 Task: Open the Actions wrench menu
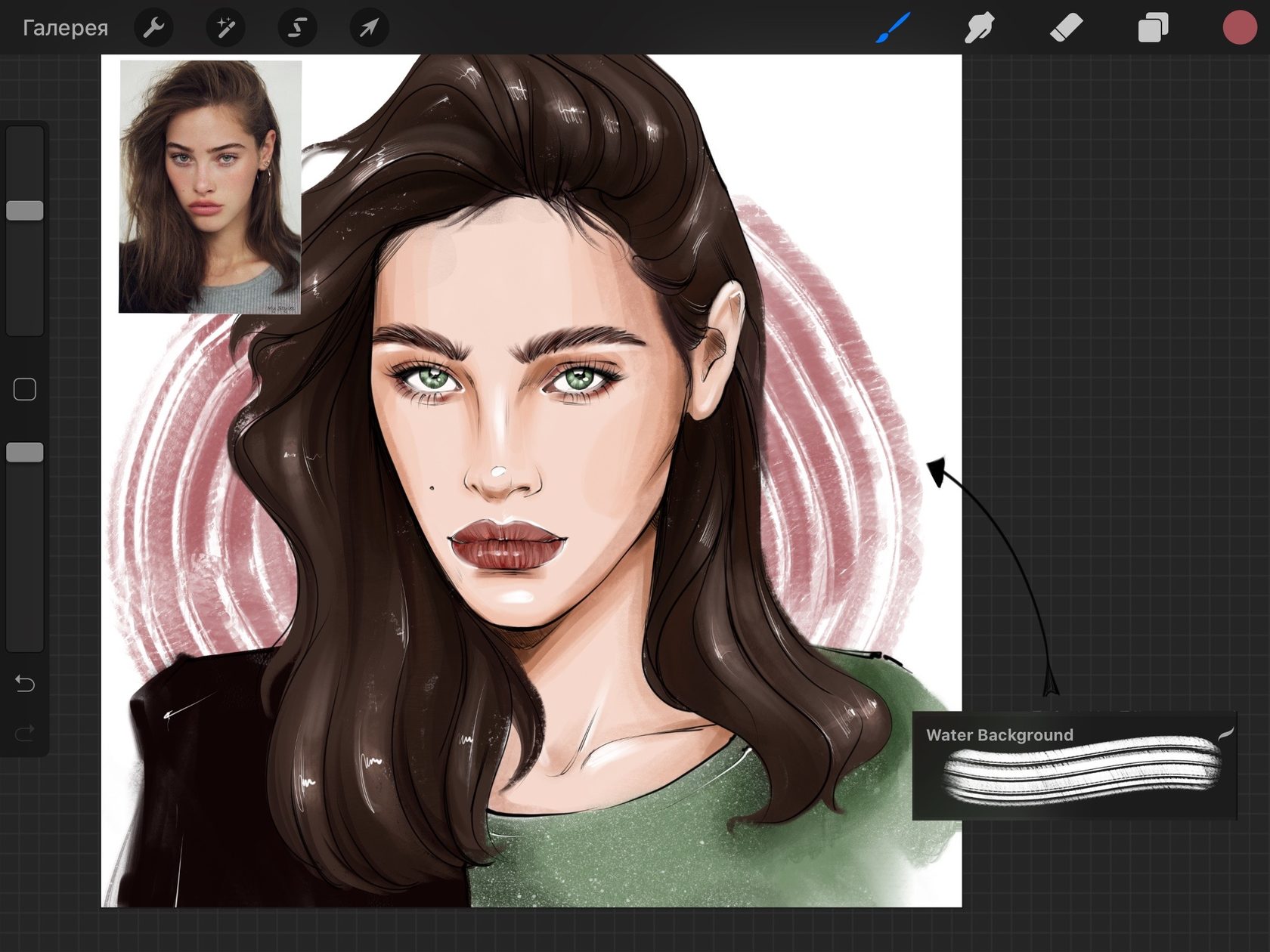153,28
